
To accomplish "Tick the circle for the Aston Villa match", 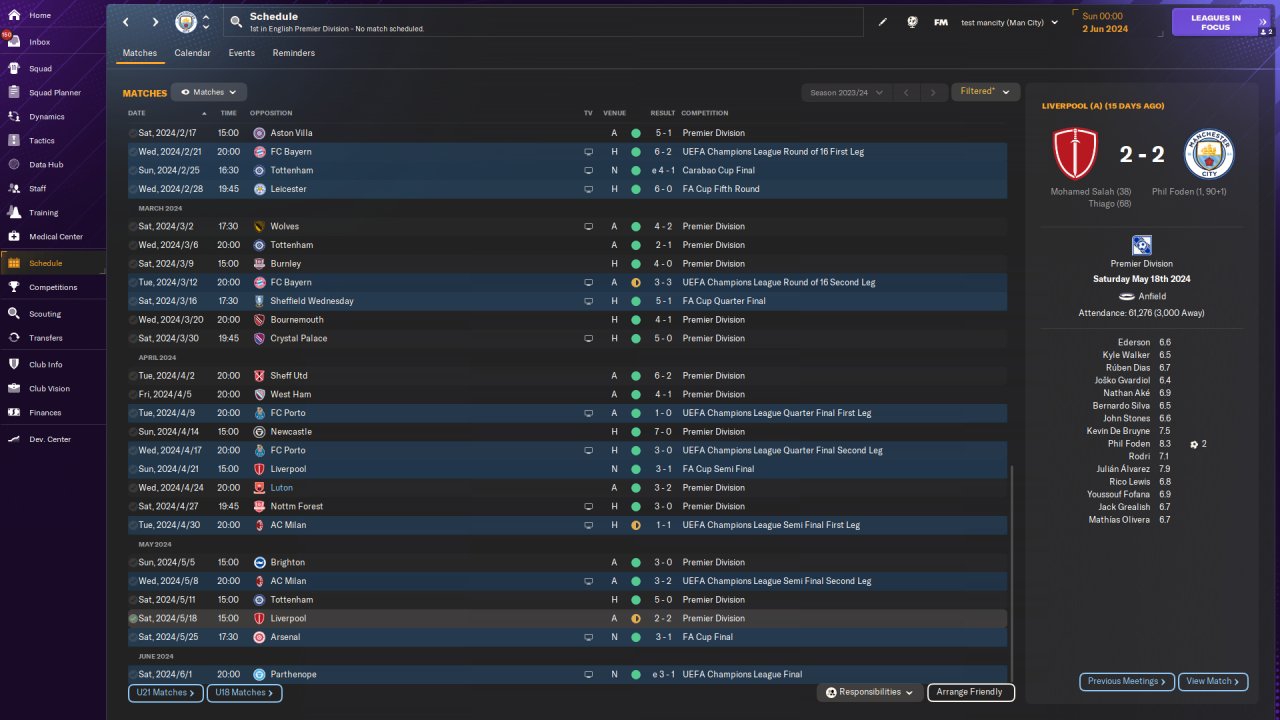I will coord(133,133).
